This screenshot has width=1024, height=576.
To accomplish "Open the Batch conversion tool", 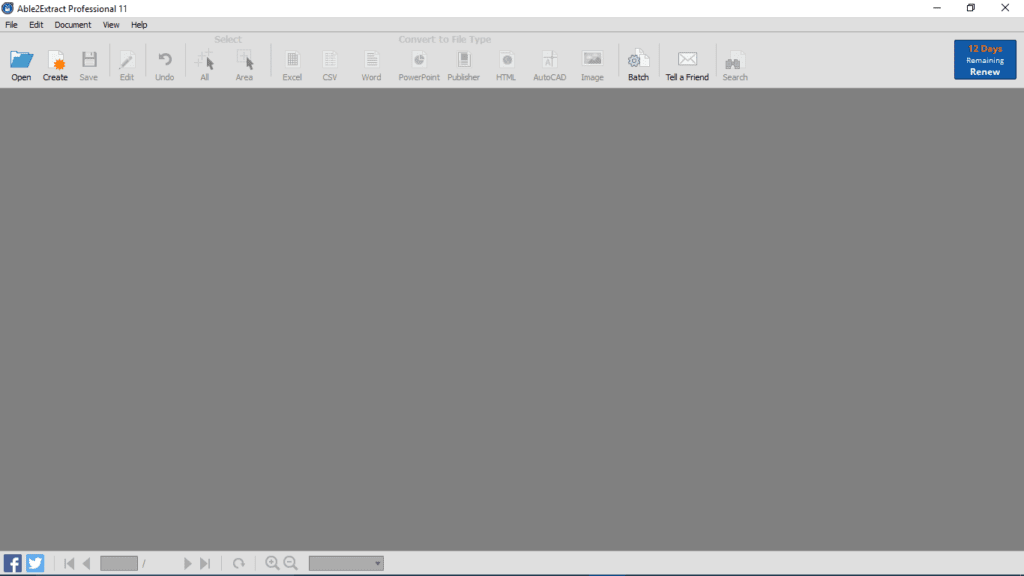I will pyautogui.click(x=638, y=59).
